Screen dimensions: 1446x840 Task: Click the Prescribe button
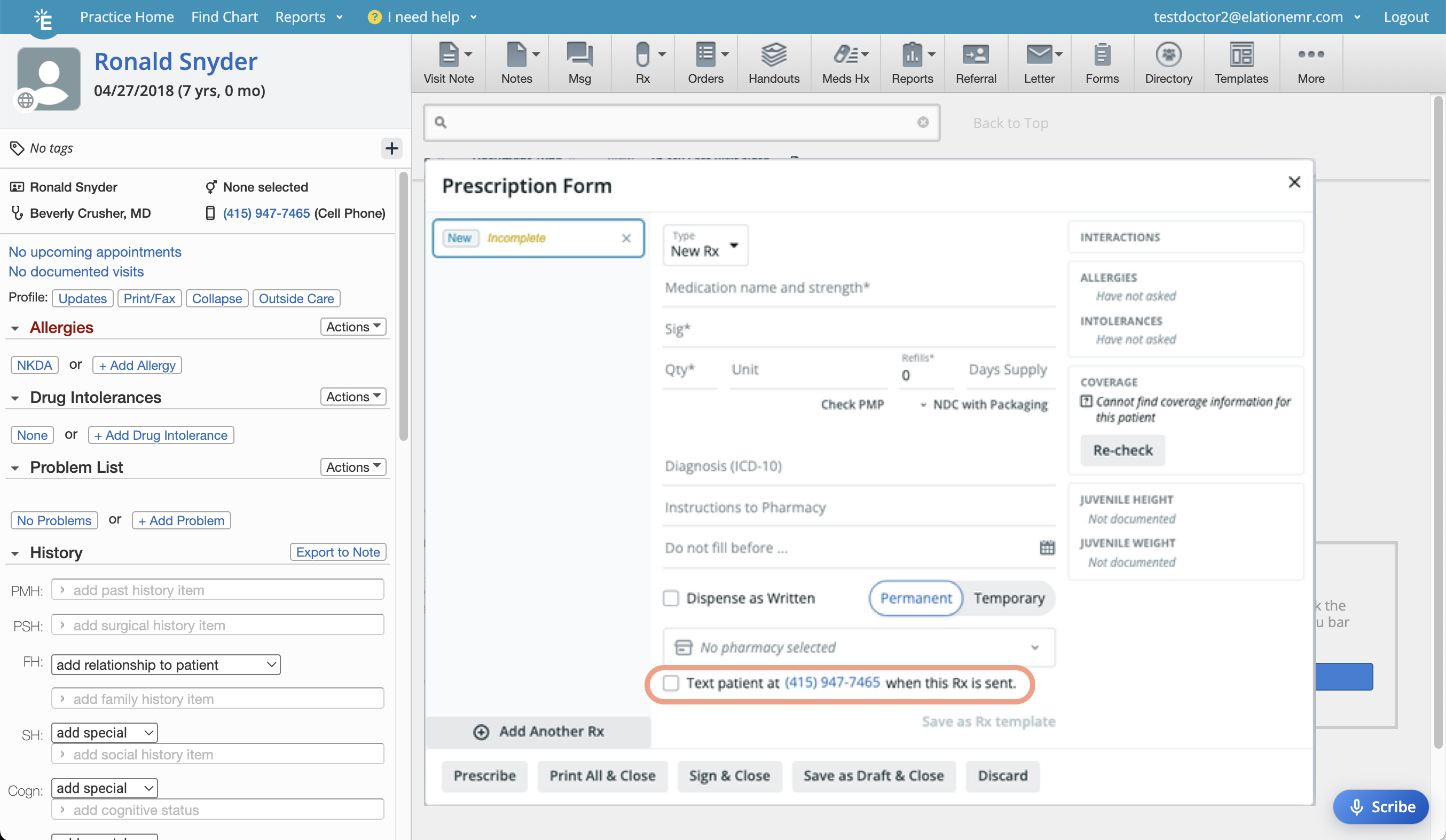[484, 776]
